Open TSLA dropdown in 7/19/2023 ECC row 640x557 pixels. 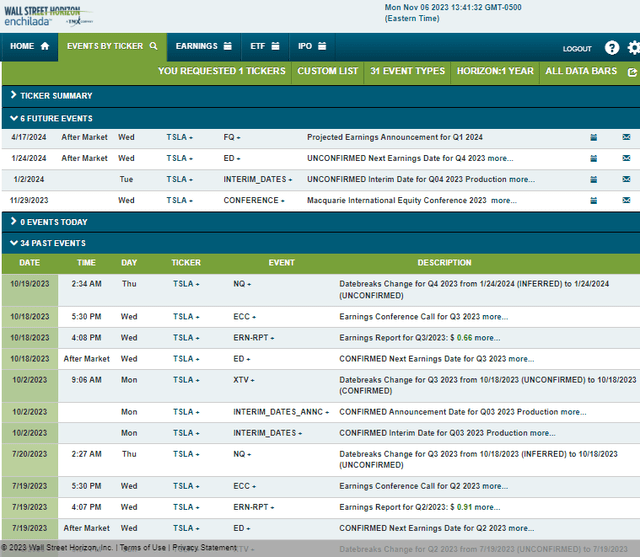186,486
